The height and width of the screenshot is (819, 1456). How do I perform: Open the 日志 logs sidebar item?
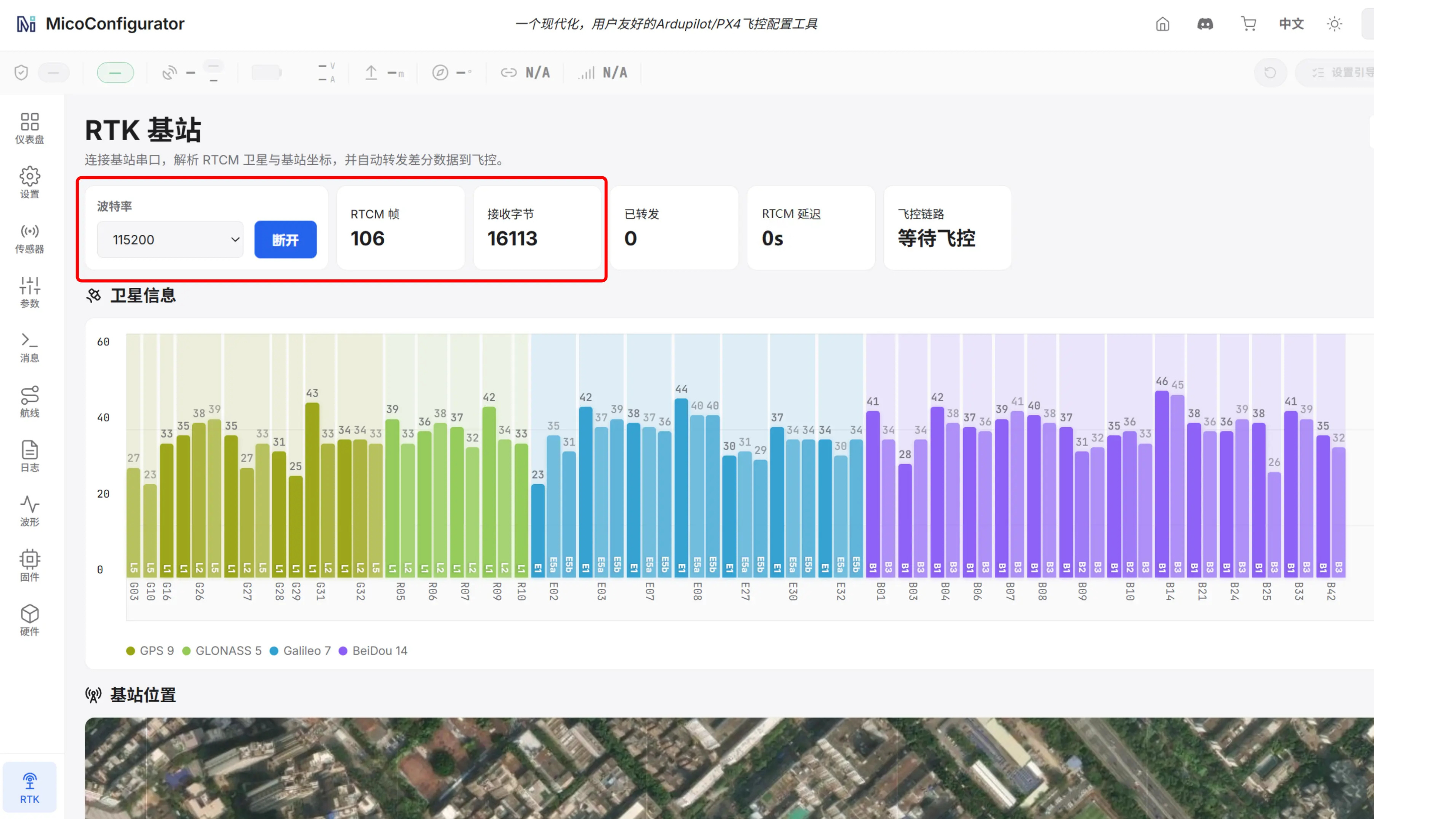(x=30, y=457)
